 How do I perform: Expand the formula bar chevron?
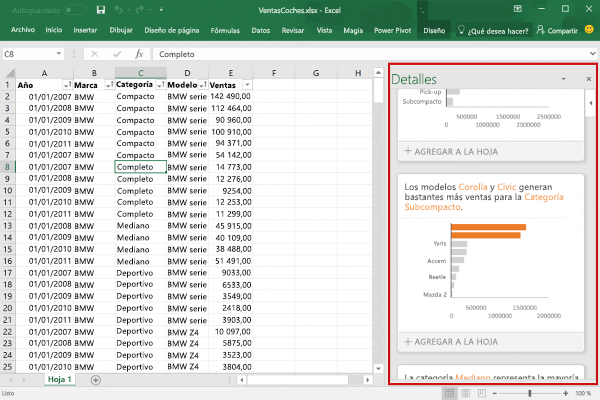coord(592,54)
